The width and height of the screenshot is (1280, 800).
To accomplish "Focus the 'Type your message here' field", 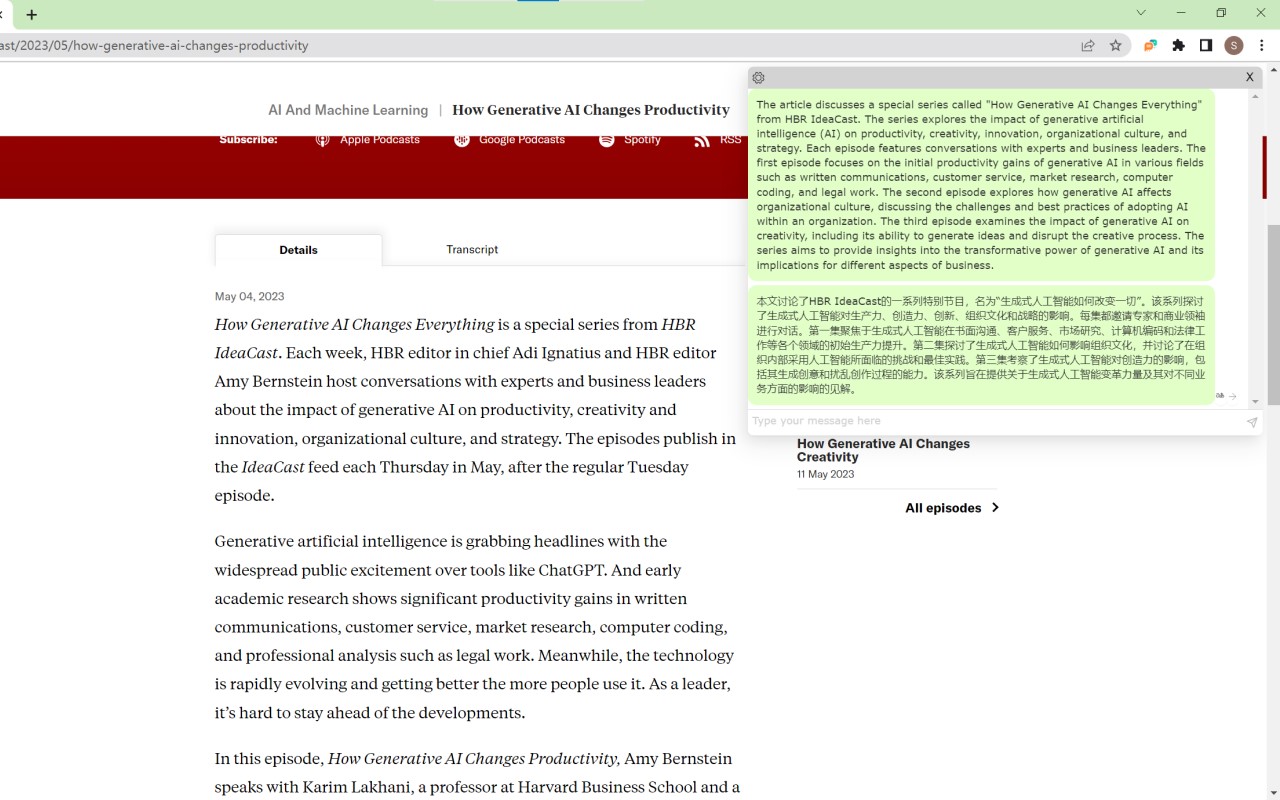I will point(995,421).
